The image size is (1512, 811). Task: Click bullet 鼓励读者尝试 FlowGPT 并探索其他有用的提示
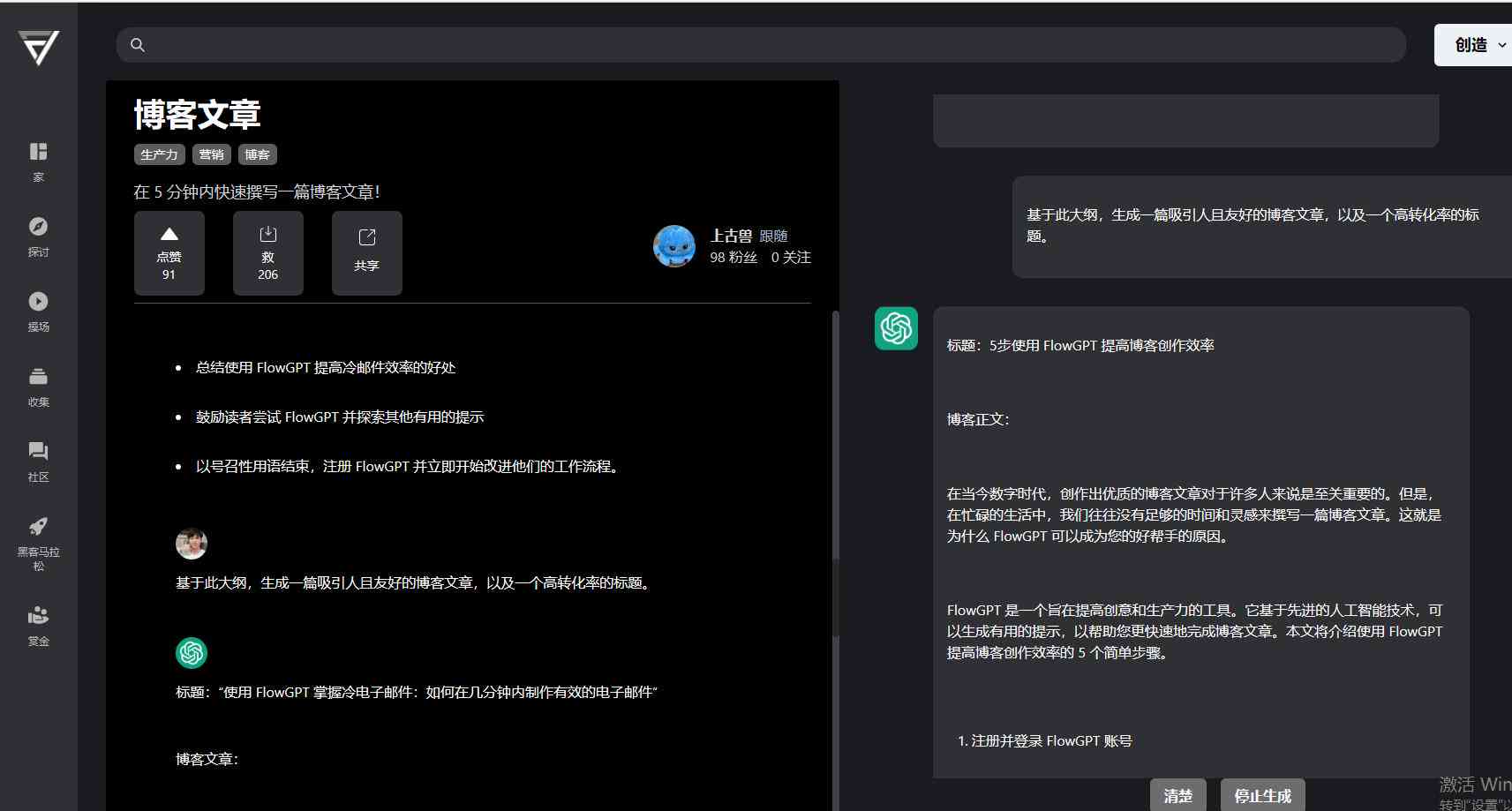pos(340,417)
